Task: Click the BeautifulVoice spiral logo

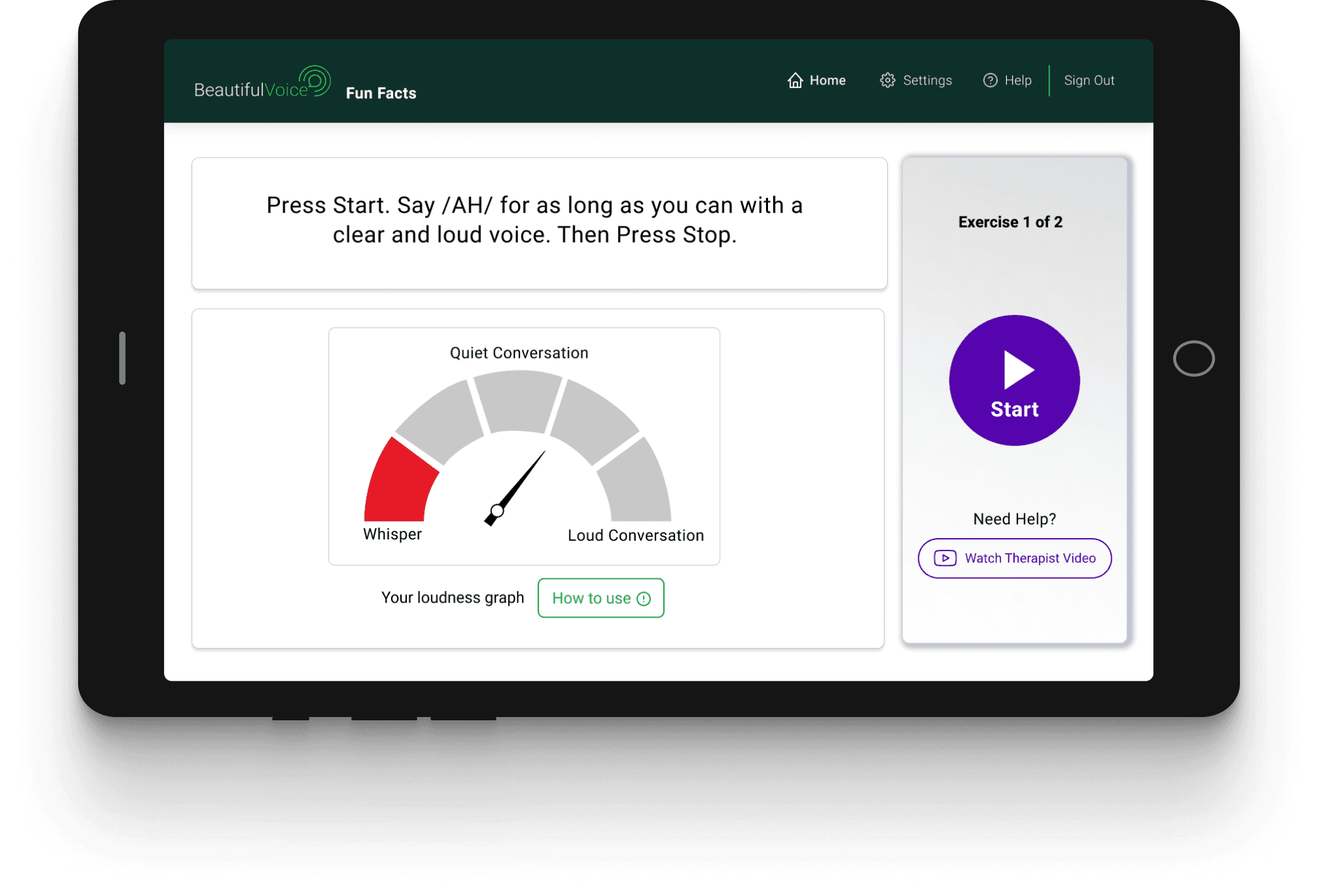Action: click(x=315, y=79)
